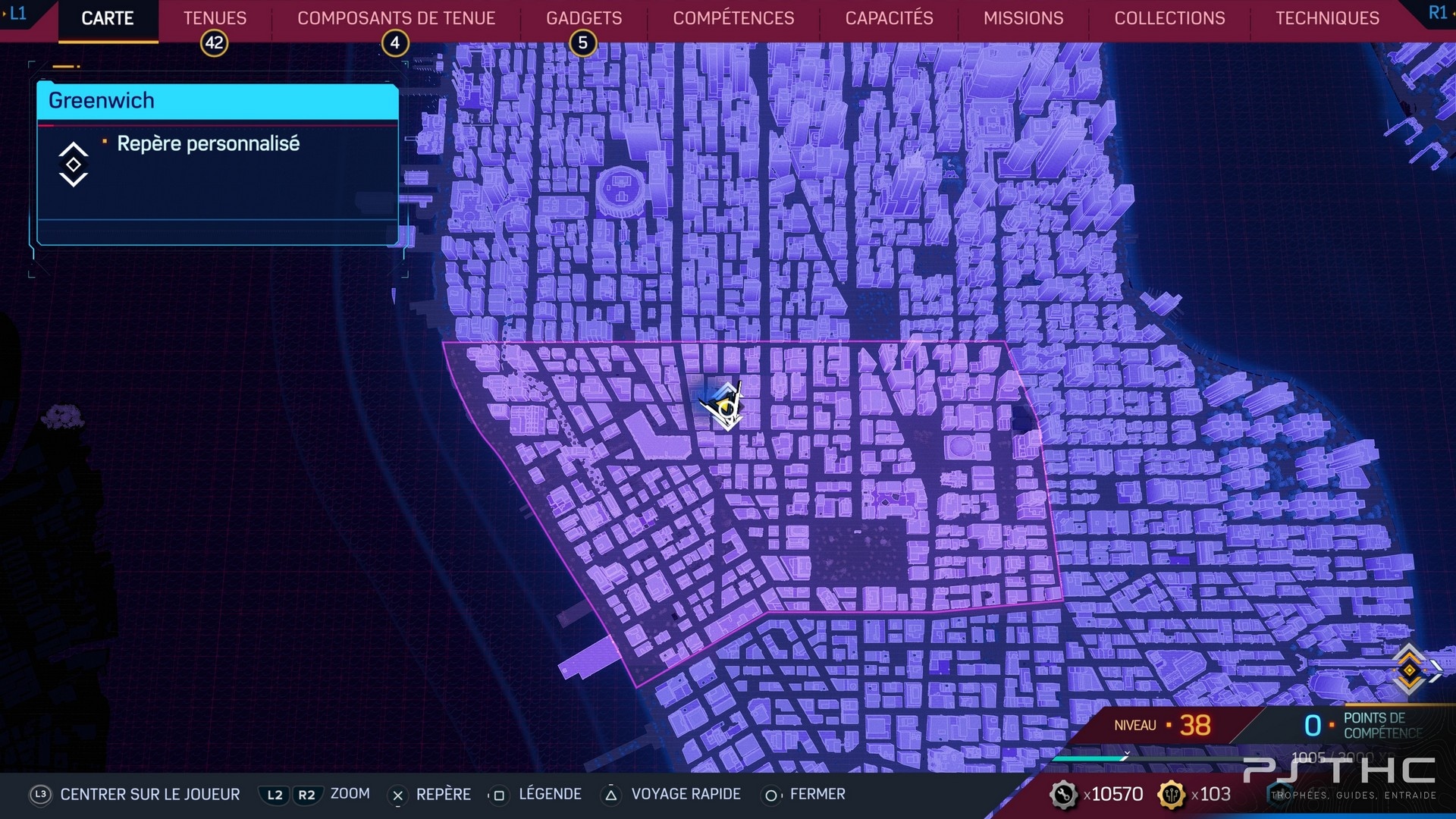This screenshot has width=1456, height=819.
Task: Open the COMPOSANTS DE TENUE tab
Action: click(x=396, y=18)
